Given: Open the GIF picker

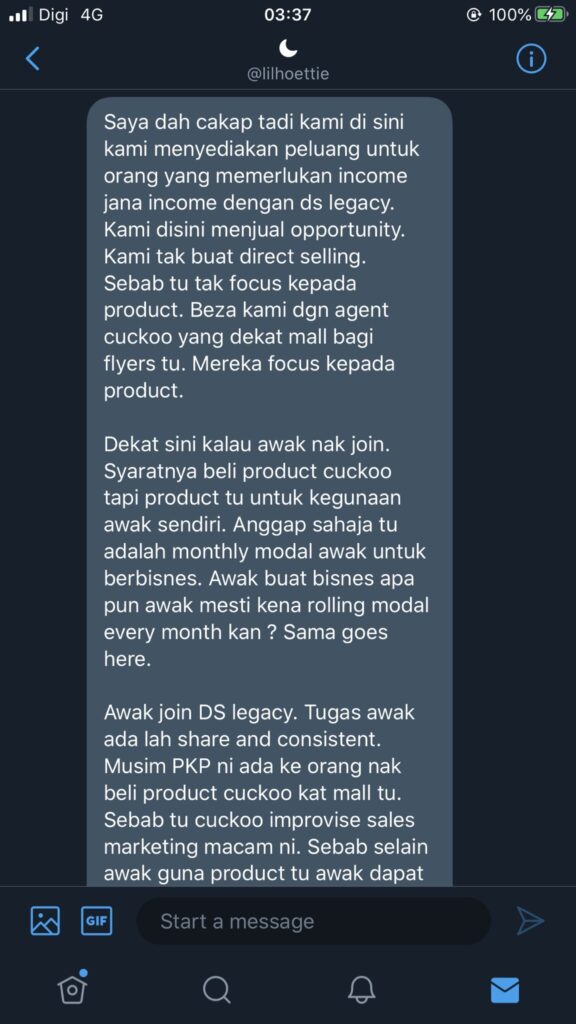Looking at the screenshot, I should point(97,921).
